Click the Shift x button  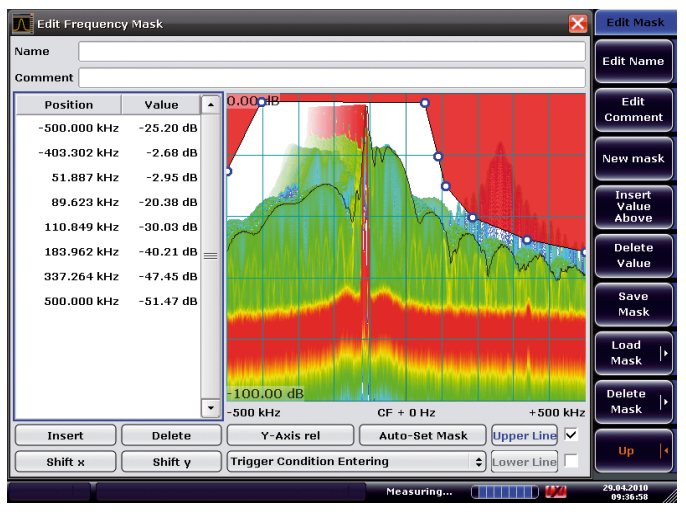pyautogui.click(x=65, y=462)
